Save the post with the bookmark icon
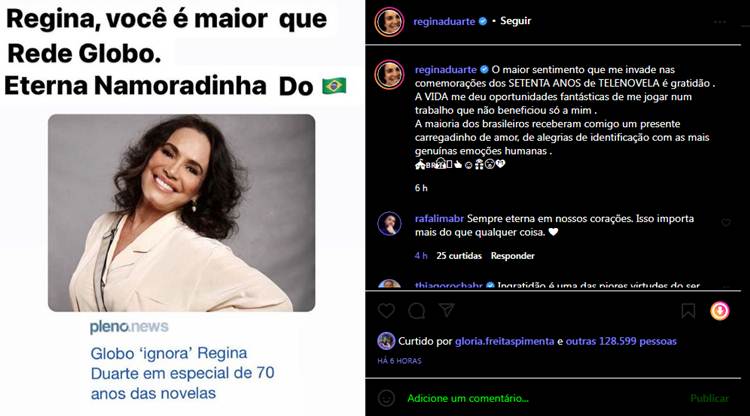Image resolution: width=750 pixels, height=416 pixels. (x=688, y=311)
